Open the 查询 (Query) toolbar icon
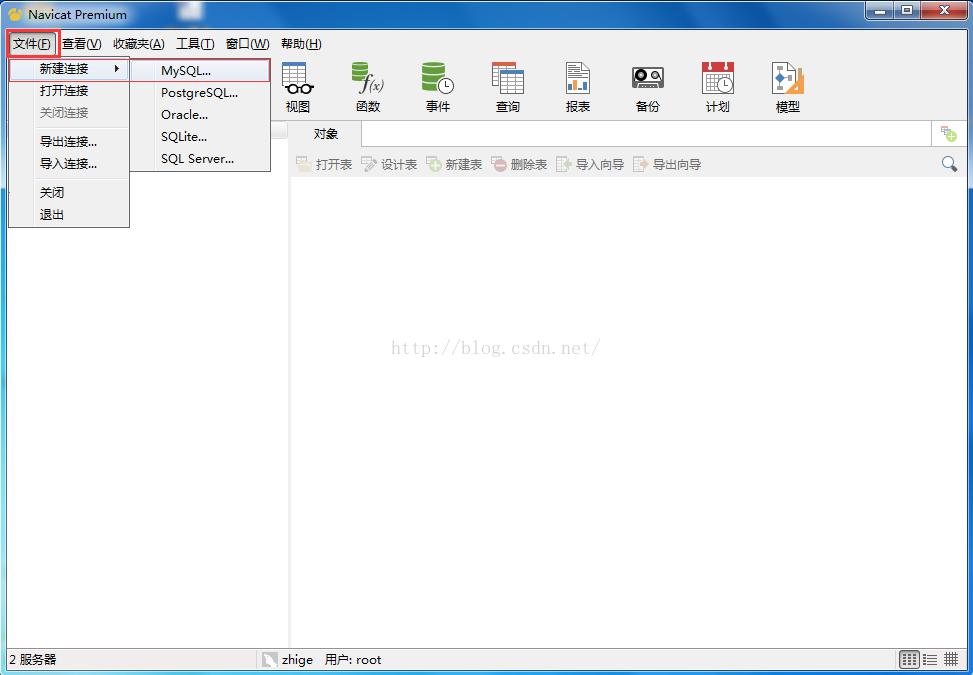 click(x=508, y=87)
